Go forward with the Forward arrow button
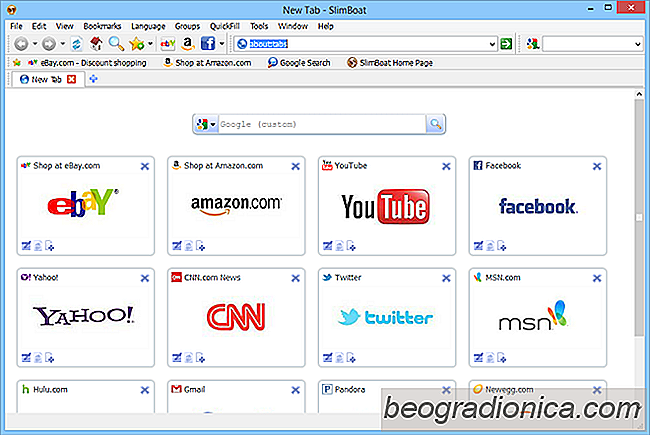Viewport: 650px width, 435px height. 49,44
